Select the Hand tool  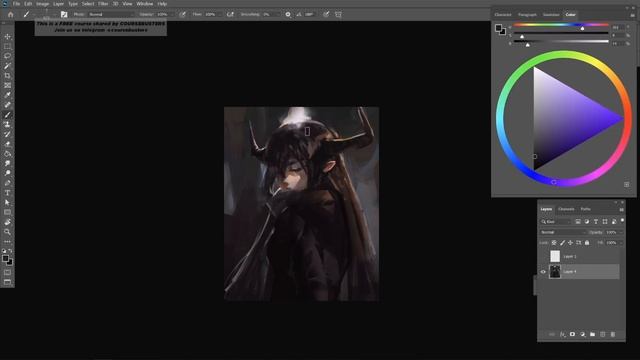coord(7,222)
